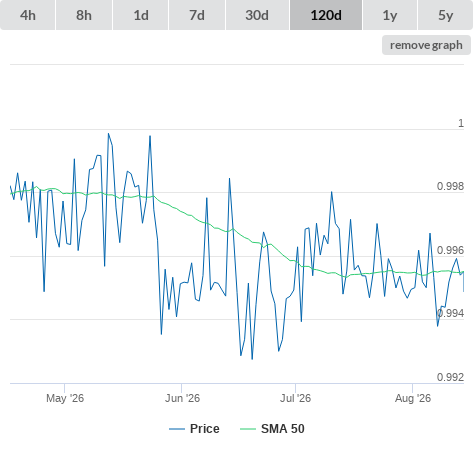The width and height of the screenshot is (474, 455).
Task: Click the Jul '26 axis label
Action: [x=295, y=398]
